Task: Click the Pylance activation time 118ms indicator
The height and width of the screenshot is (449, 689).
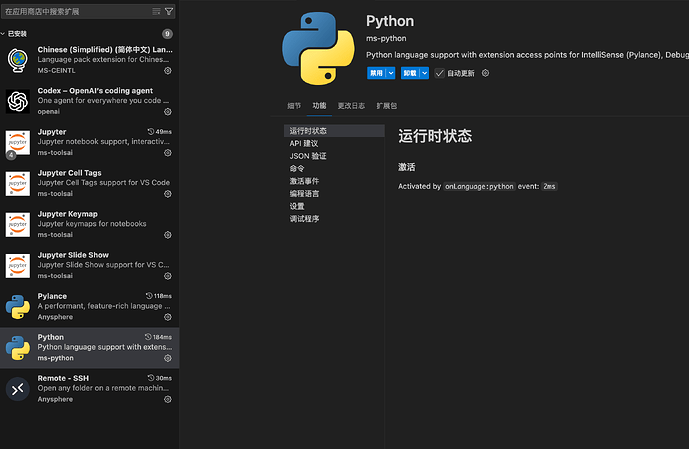Action: click(159, 296)
